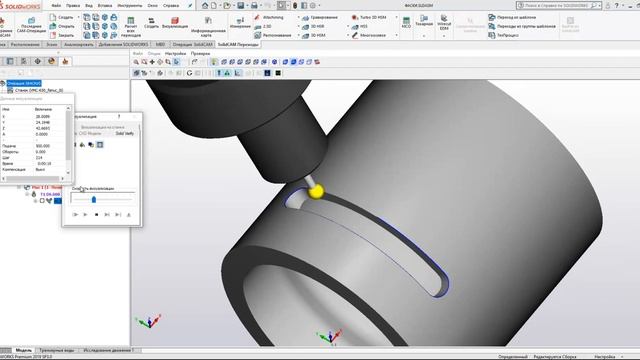The width and height of the screenshot is (640, 360).
Task: Click the Pan cross-arrows icon in simulation toolbar
Action: (x=152, y=62)
